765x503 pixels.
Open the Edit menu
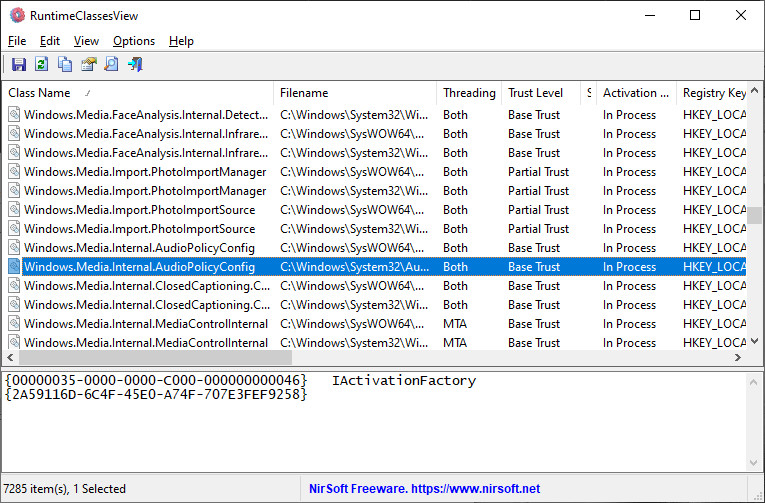click(x=50, y=41)
